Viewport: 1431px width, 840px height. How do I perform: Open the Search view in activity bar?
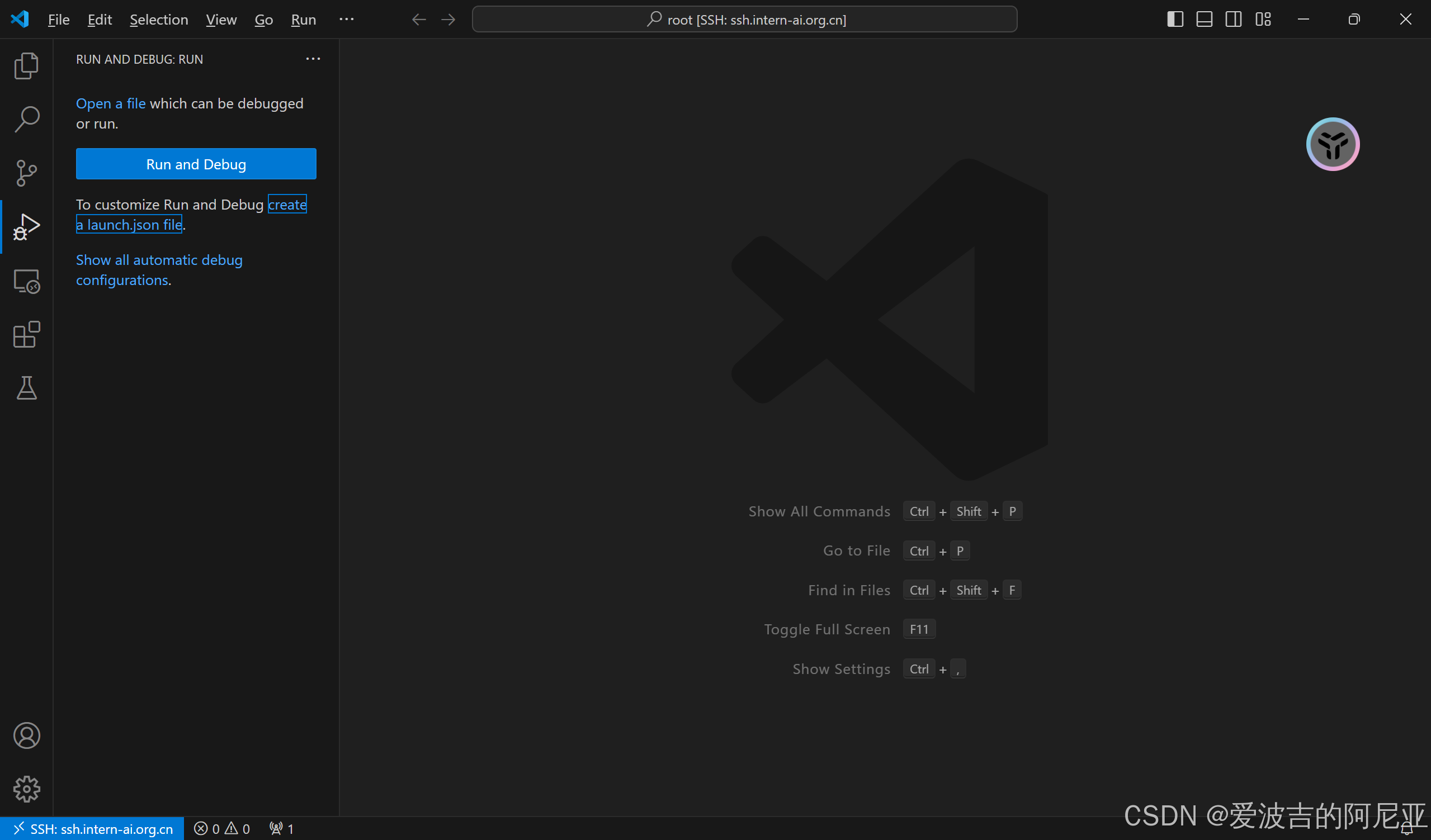[26, 119]
